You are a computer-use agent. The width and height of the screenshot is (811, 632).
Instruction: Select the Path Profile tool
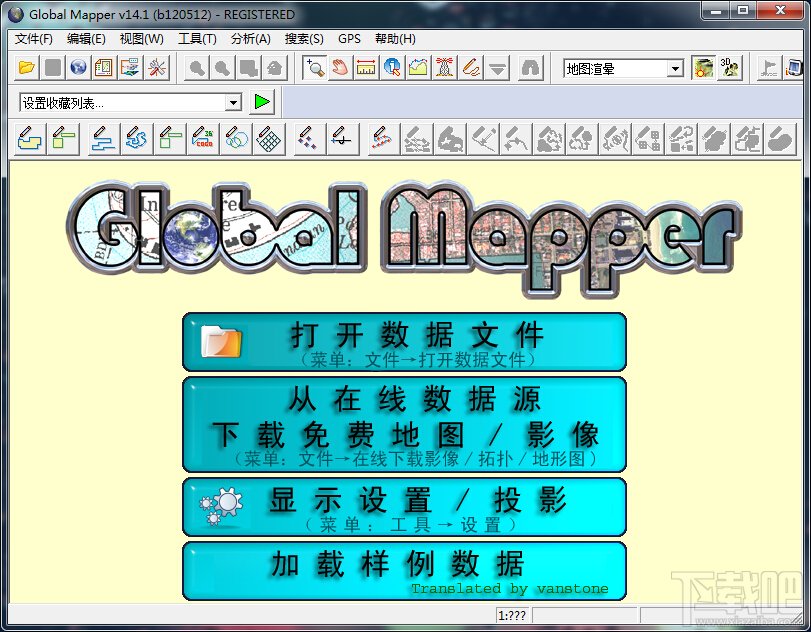point(418,68)
